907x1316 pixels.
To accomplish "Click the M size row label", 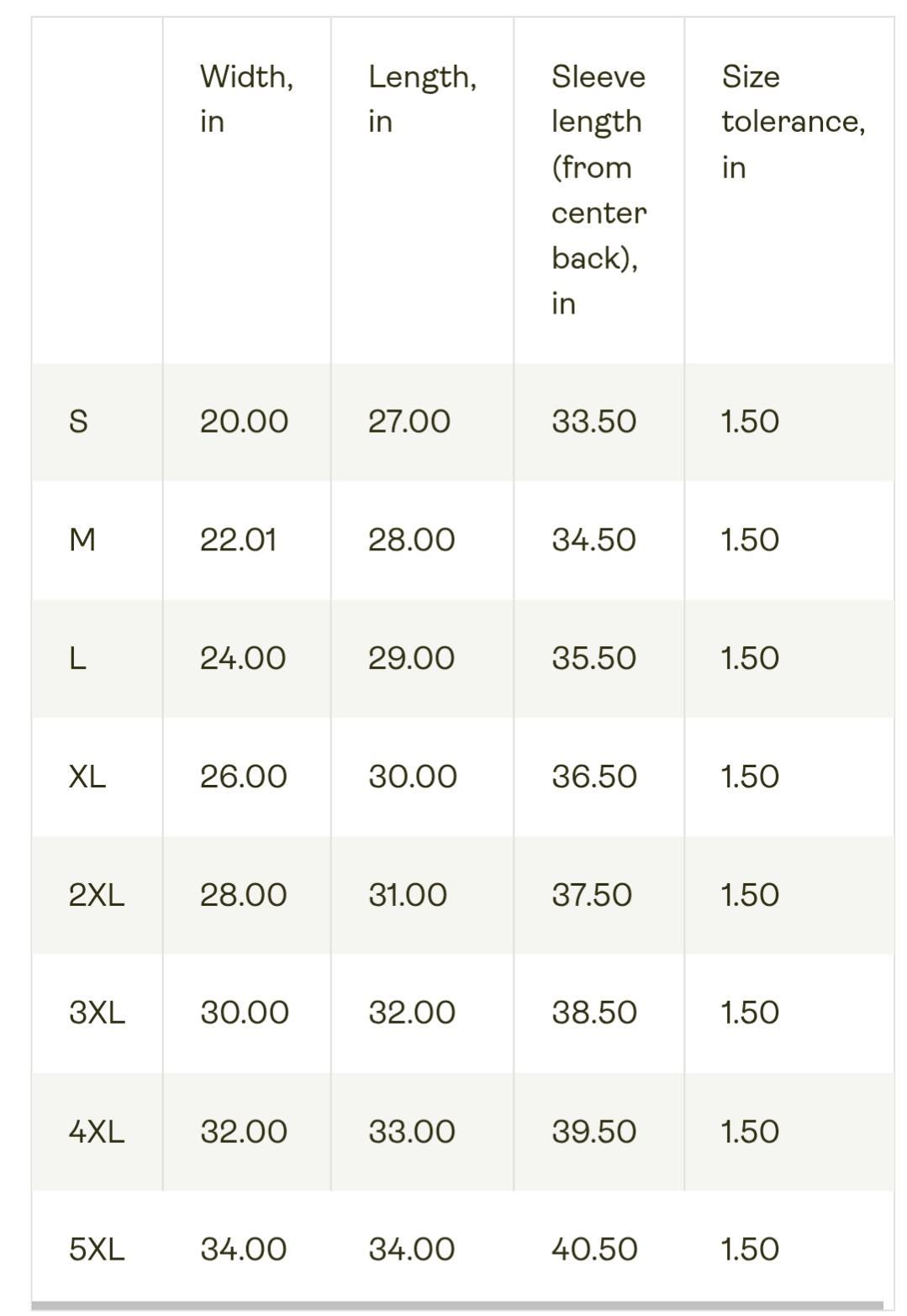I will point(82,540).
